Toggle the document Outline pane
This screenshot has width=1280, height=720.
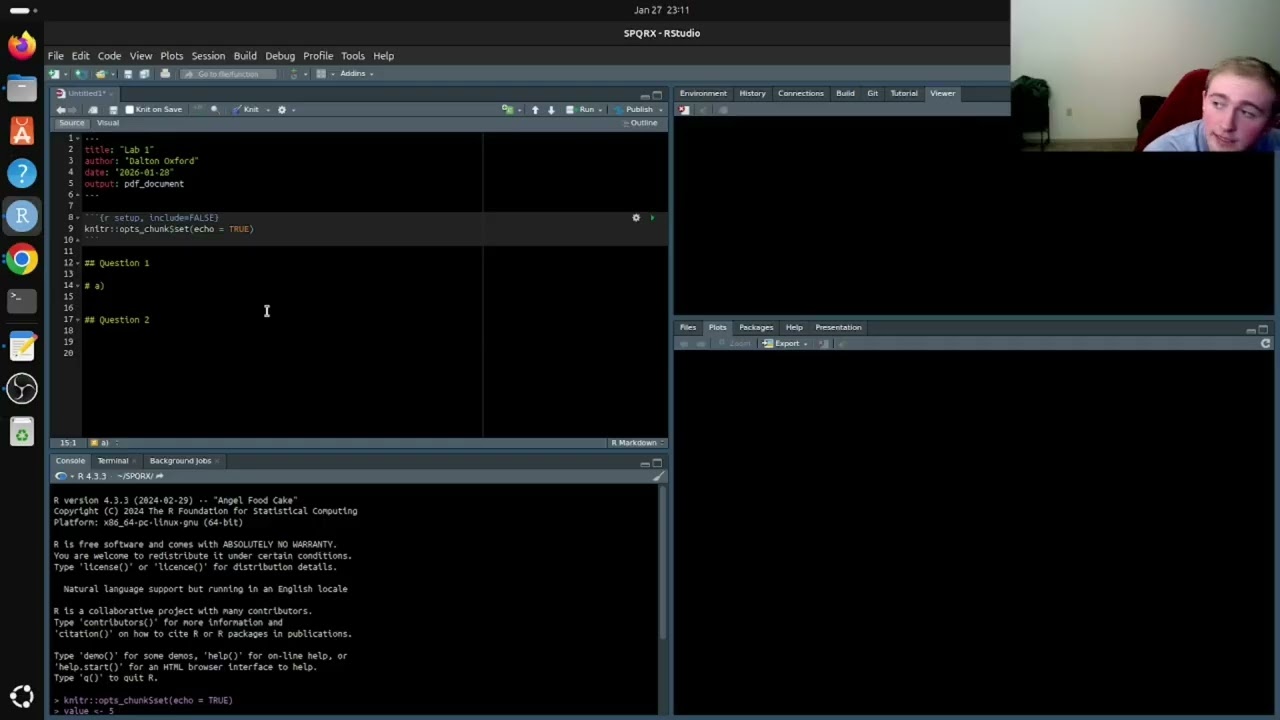640,123
